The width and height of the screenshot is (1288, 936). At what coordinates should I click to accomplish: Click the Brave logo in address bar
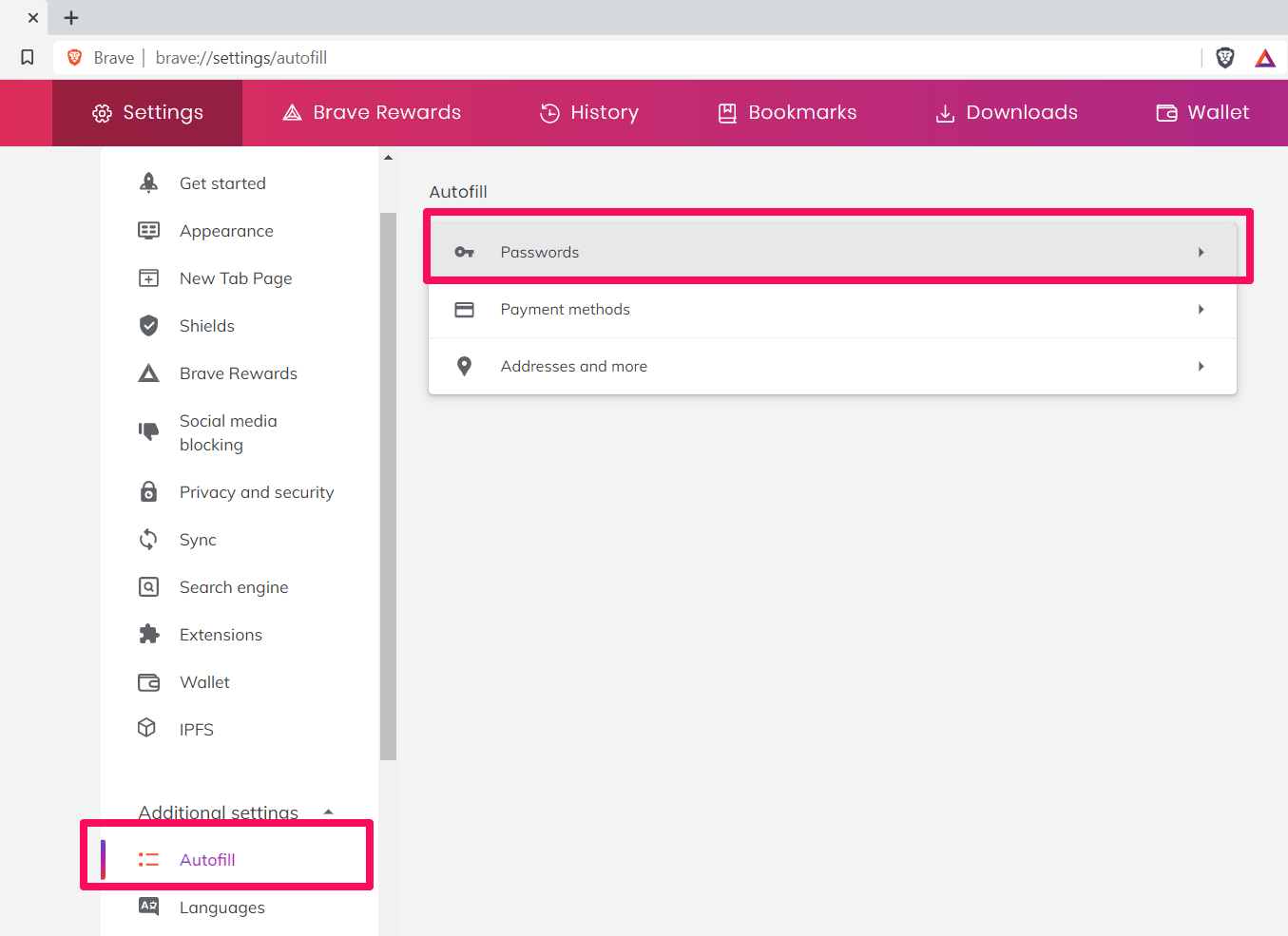[x=75, y=58]
